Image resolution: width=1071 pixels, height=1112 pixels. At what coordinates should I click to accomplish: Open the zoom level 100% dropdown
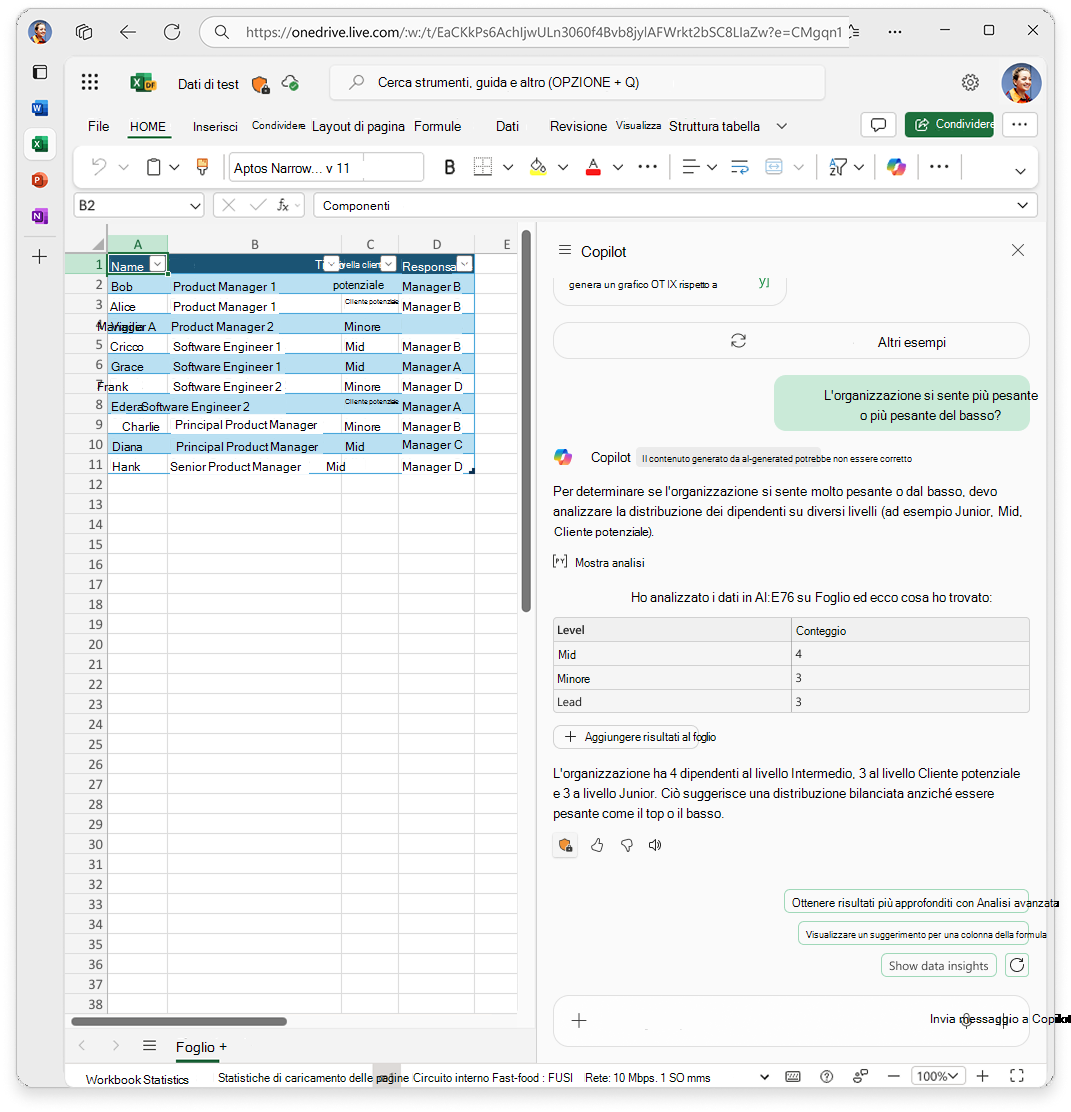[x=938, y=1077]
